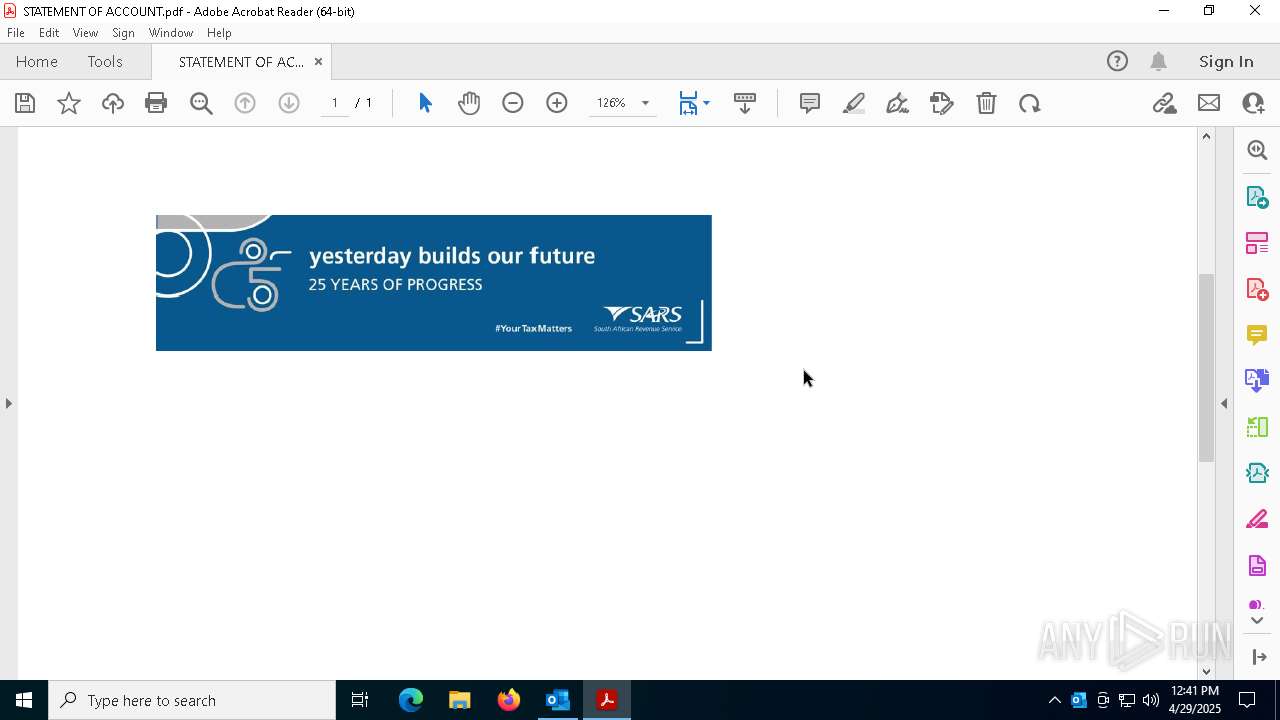Switch to the Home tab
Image resolution: width=1280 pixels, height=720 pixels.
[x=37, y=62]
